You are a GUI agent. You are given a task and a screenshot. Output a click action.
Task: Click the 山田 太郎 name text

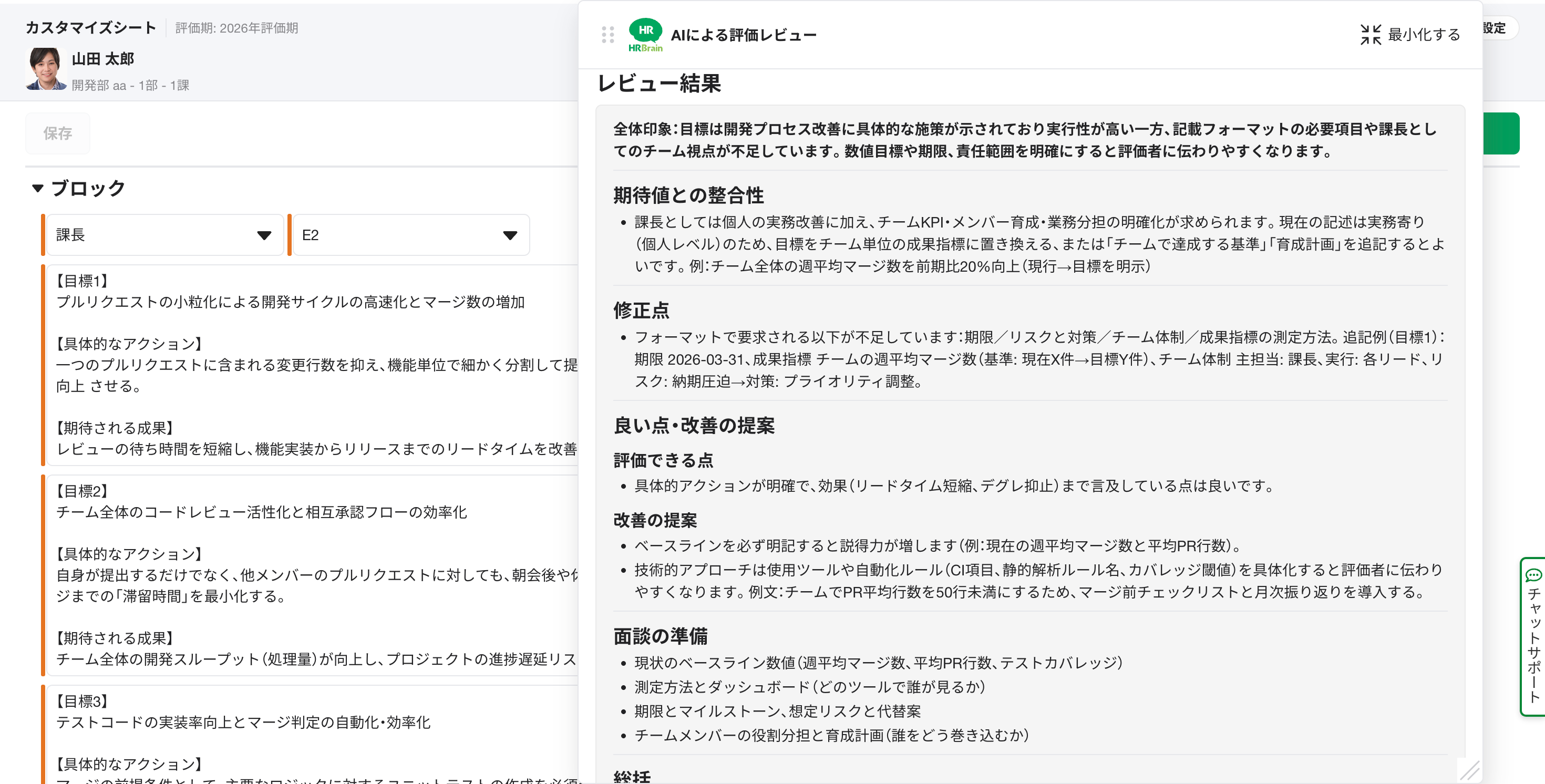(x=102, y=59)
